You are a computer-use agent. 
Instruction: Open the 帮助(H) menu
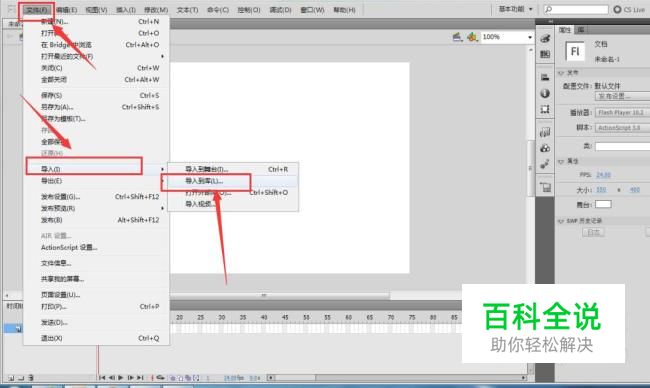[x=344, y=10]
